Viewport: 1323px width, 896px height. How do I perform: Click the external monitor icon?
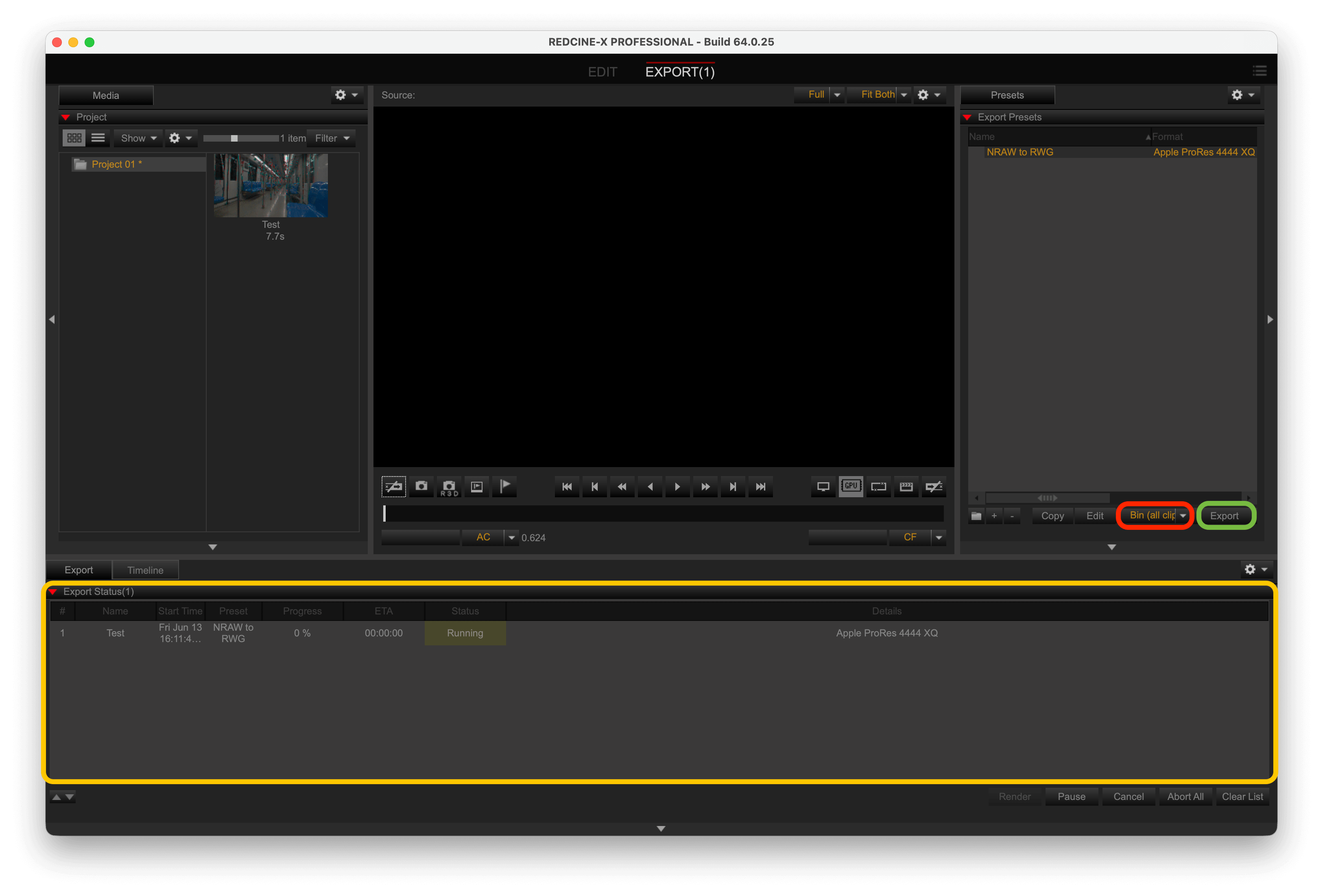tap(823, 487)
